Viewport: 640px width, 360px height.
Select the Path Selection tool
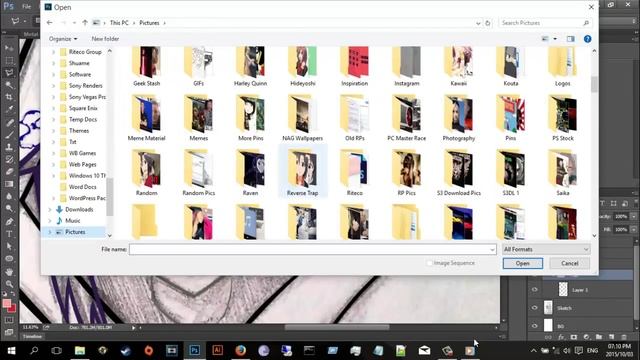[9, 246]
